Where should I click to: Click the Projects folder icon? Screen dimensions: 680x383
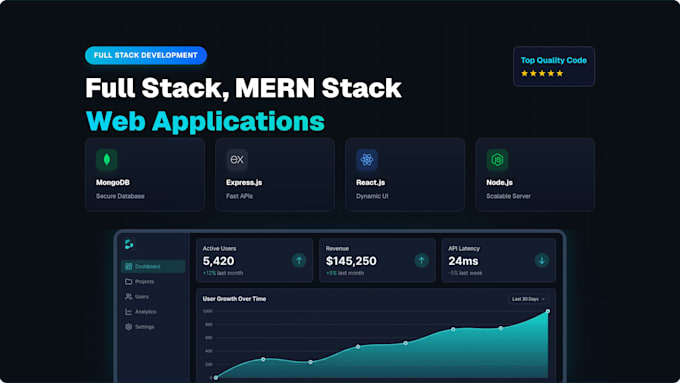point(128,282)
